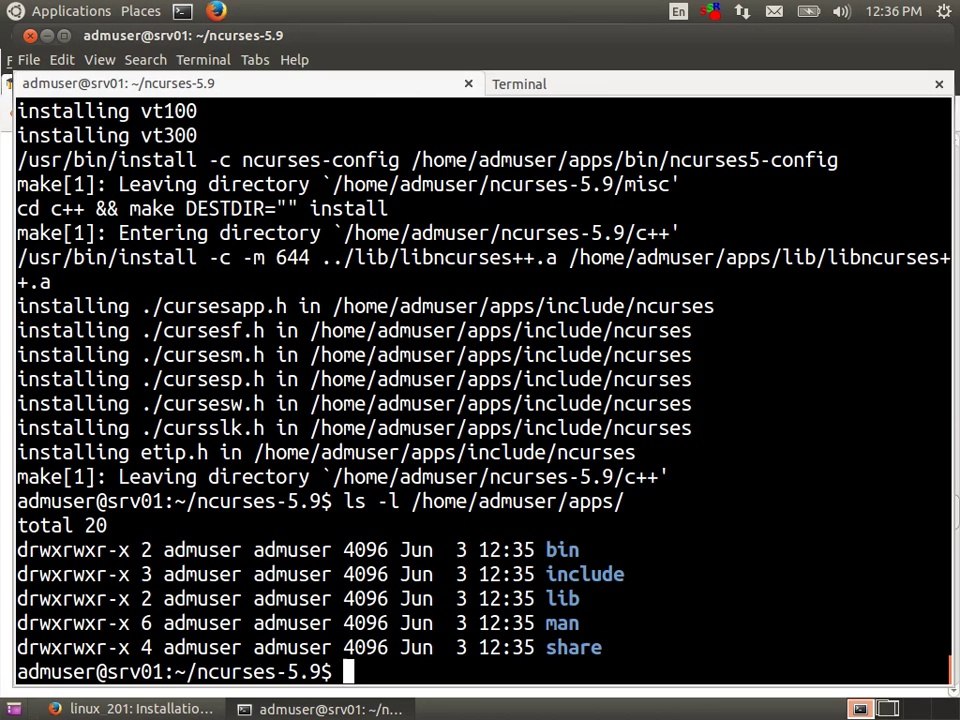Image resolution: width=960 pixels, height=720 pixels.
Task: Launch Firefox from top panel icon
Action: [x=216, y=11]
